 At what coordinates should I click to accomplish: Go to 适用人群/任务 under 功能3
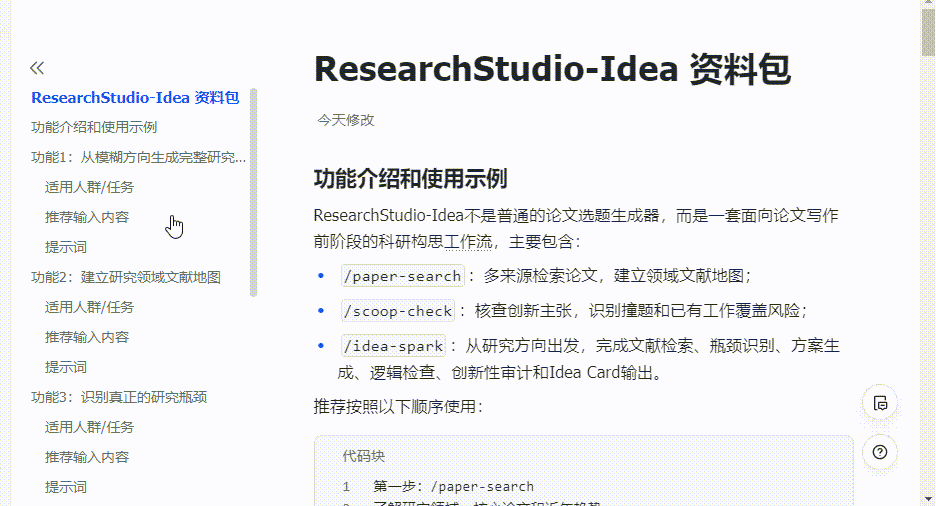[x=90, y=427]
